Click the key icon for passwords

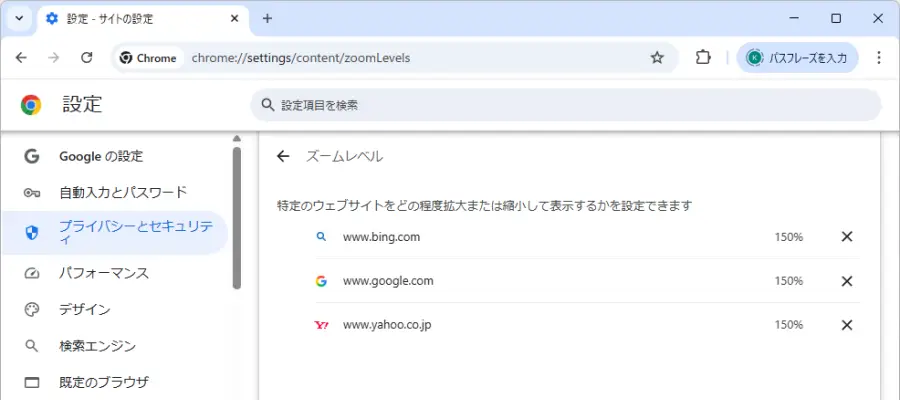click(x=32, y=193)
